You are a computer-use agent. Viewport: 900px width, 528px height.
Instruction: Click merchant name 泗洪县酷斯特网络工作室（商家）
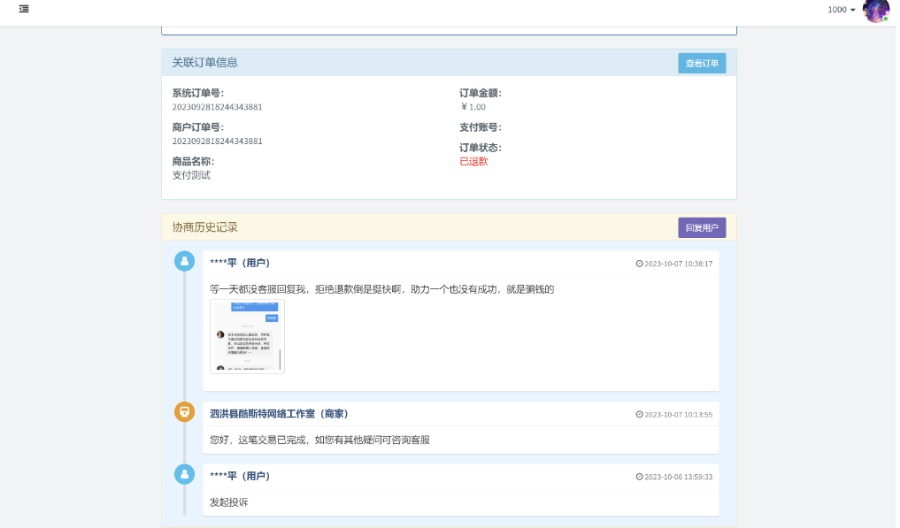coord(279,414)
